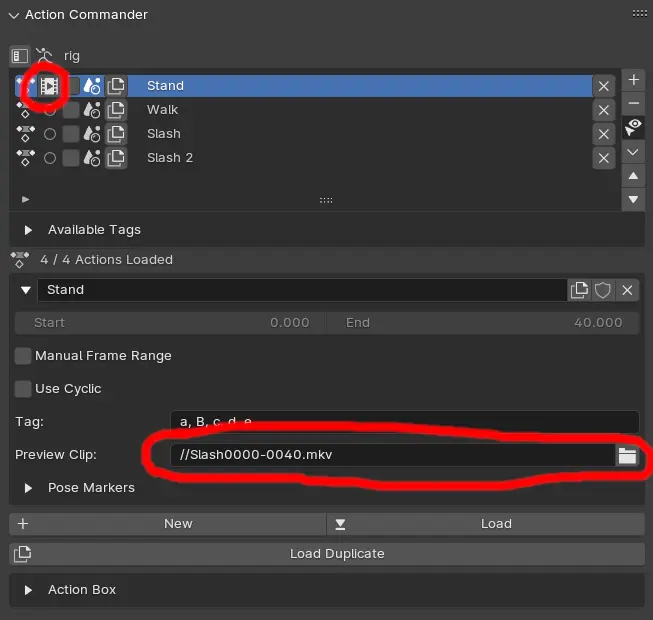The width and height of the screenshot is (653, 620).
Task: Play the preview clip for Stand action
Action: (x=49, y=86)
